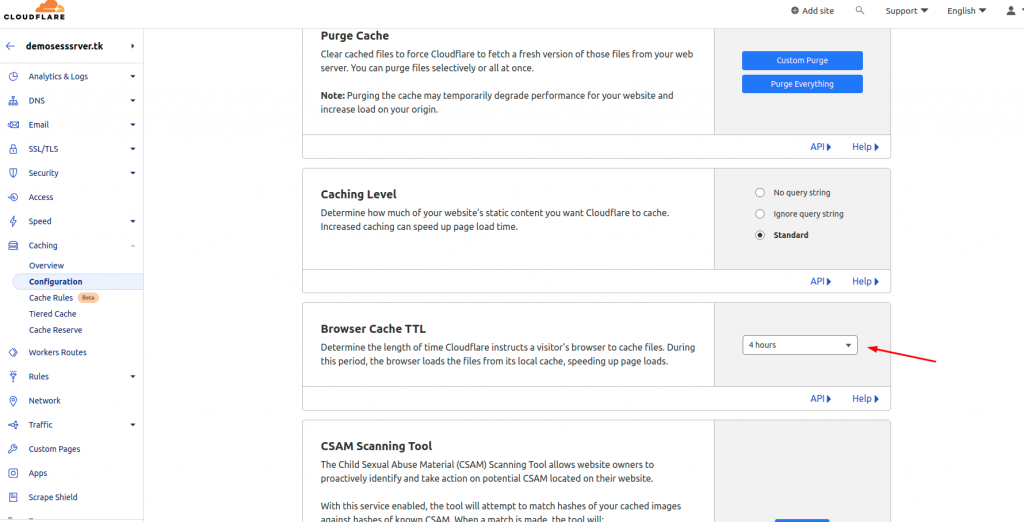The image size is (1024, 522).
Task: Click the Security shield icon
Action: (x=12, y=173)
